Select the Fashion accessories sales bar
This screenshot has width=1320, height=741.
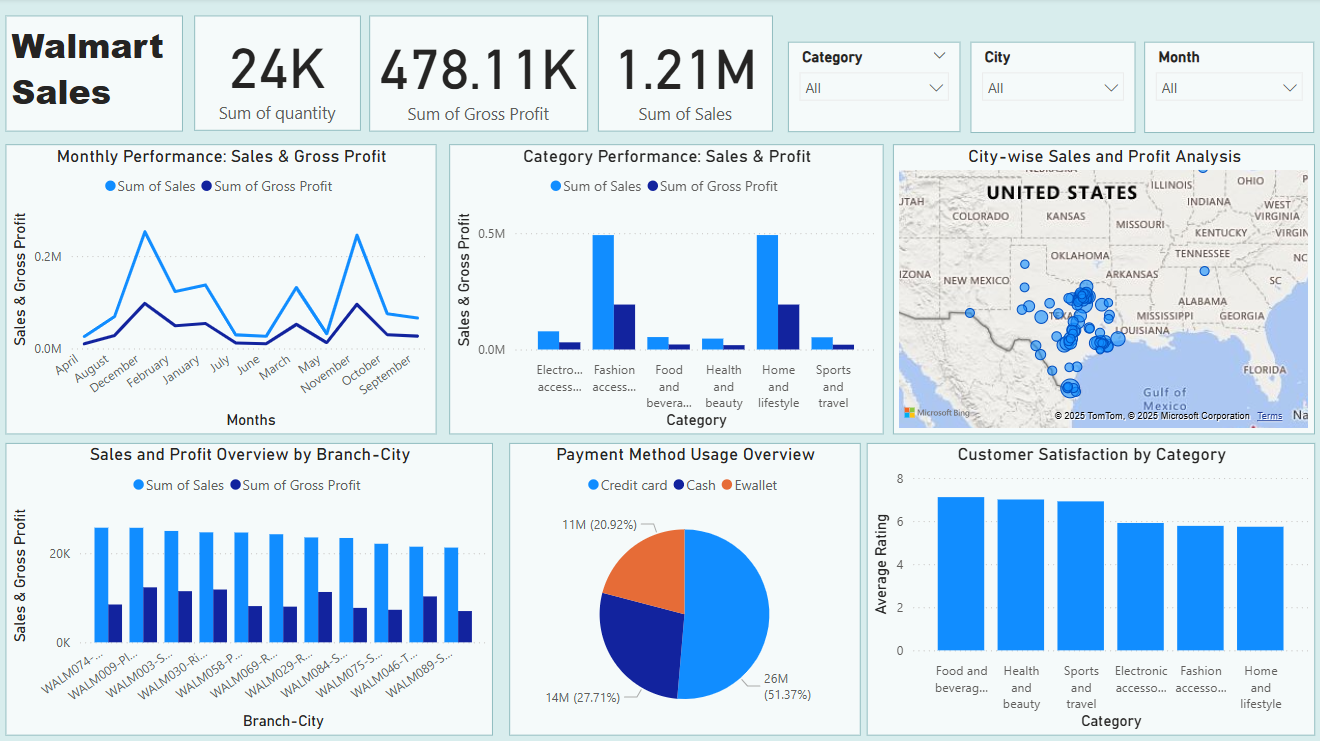(603, 292)
